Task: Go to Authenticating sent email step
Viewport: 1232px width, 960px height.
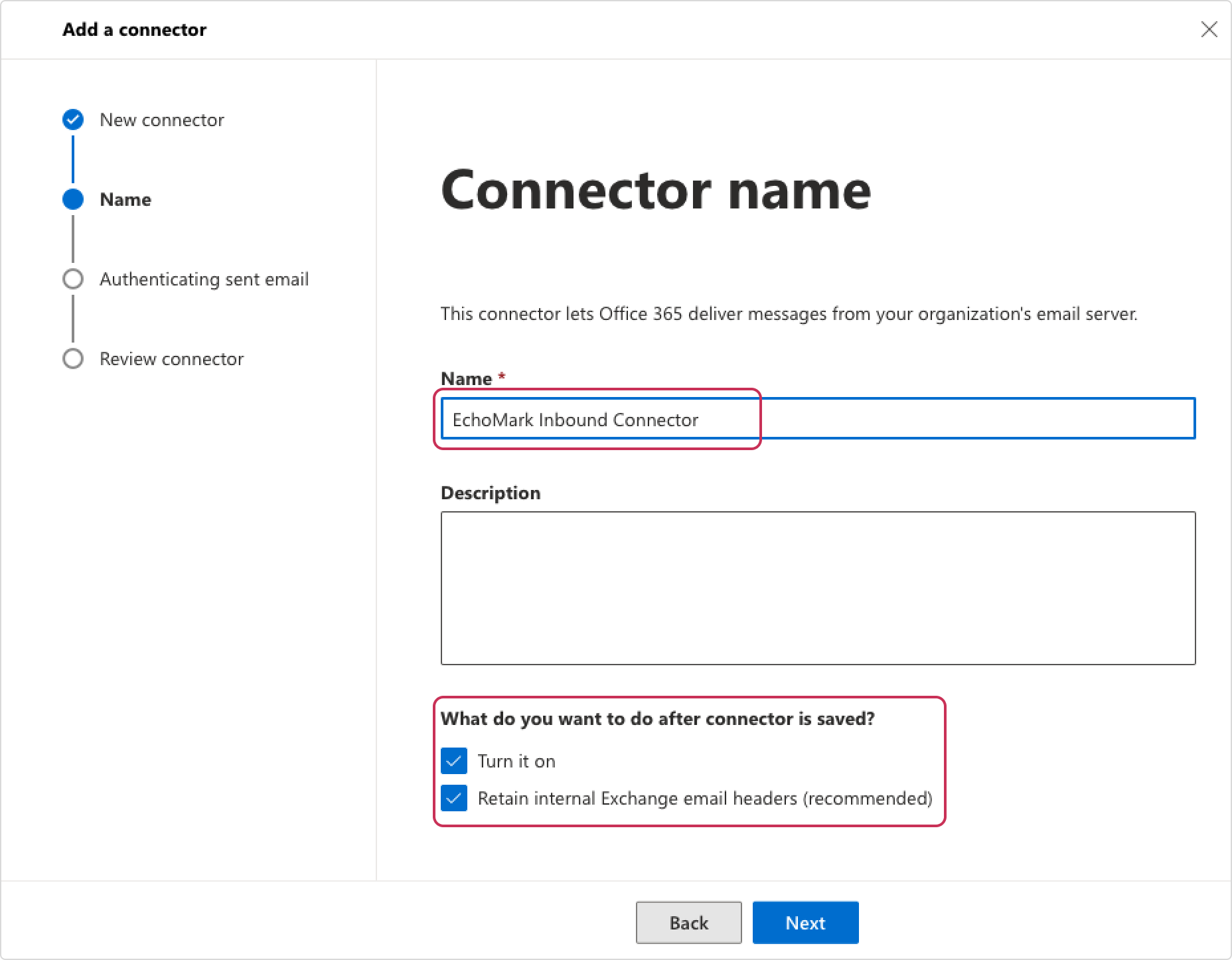Action: point(204,279)
